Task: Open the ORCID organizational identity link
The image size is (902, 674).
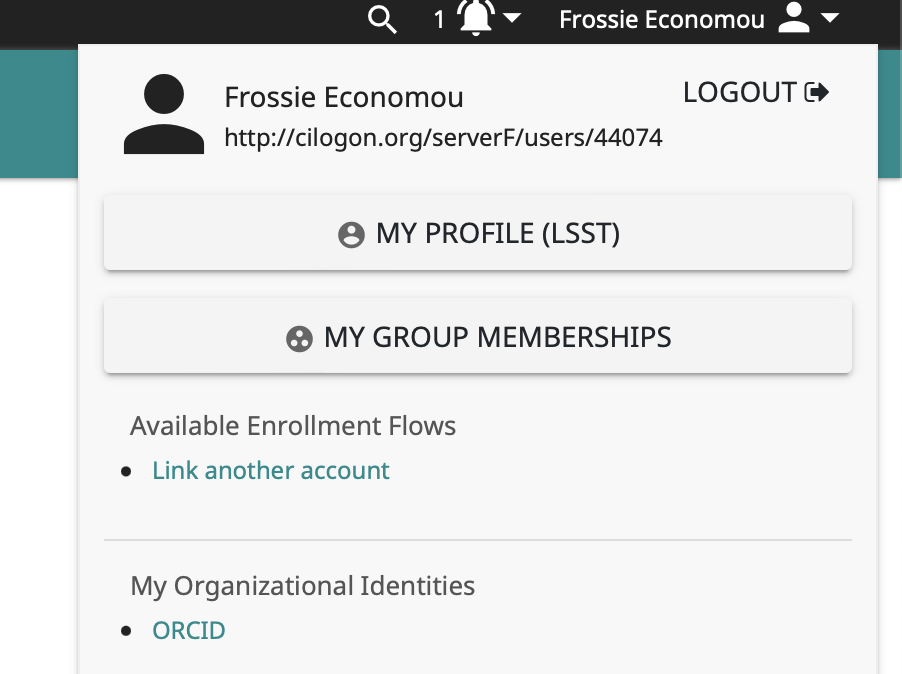Action: click(x=189, y=630)
